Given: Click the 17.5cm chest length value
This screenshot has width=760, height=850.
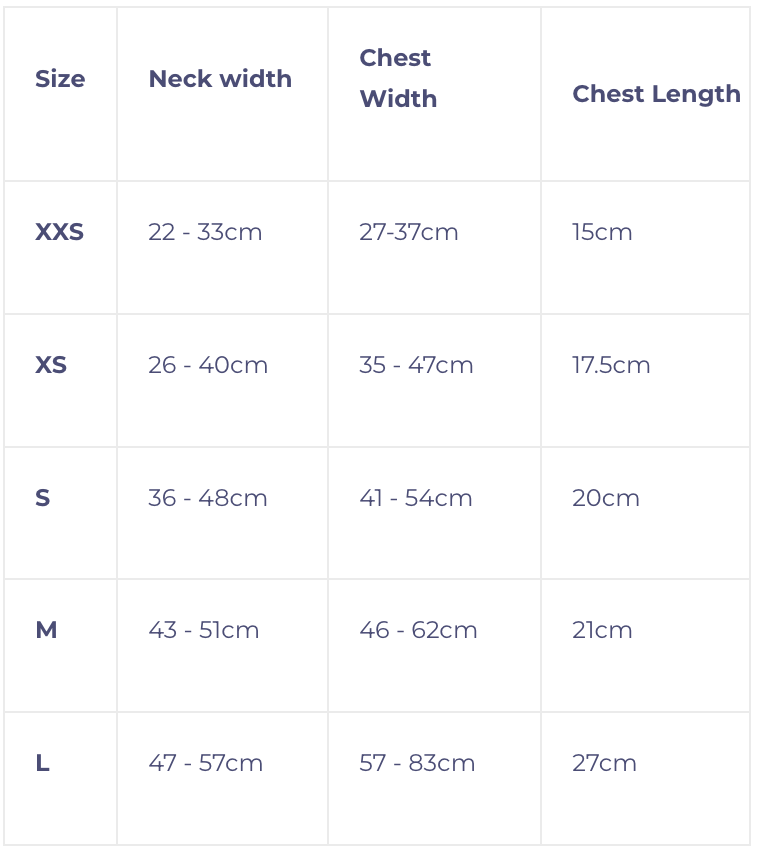Looking at the screenshot, I should pos(611,365).
